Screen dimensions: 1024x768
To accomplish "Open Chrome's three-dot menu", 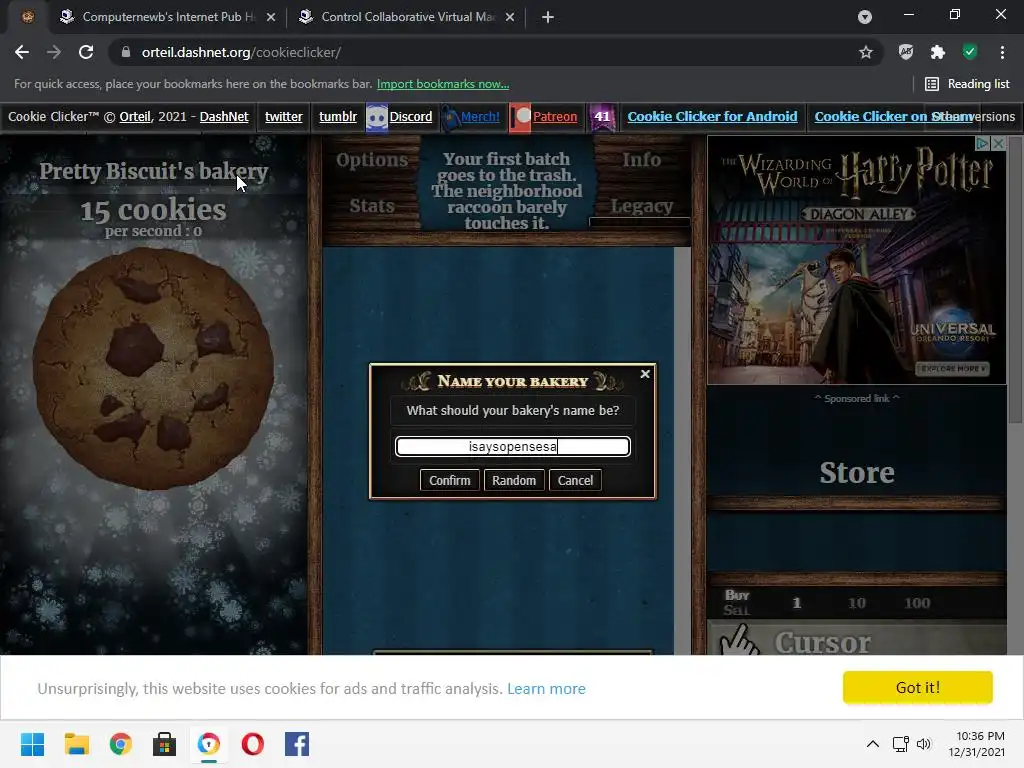I will point(1002,52).
